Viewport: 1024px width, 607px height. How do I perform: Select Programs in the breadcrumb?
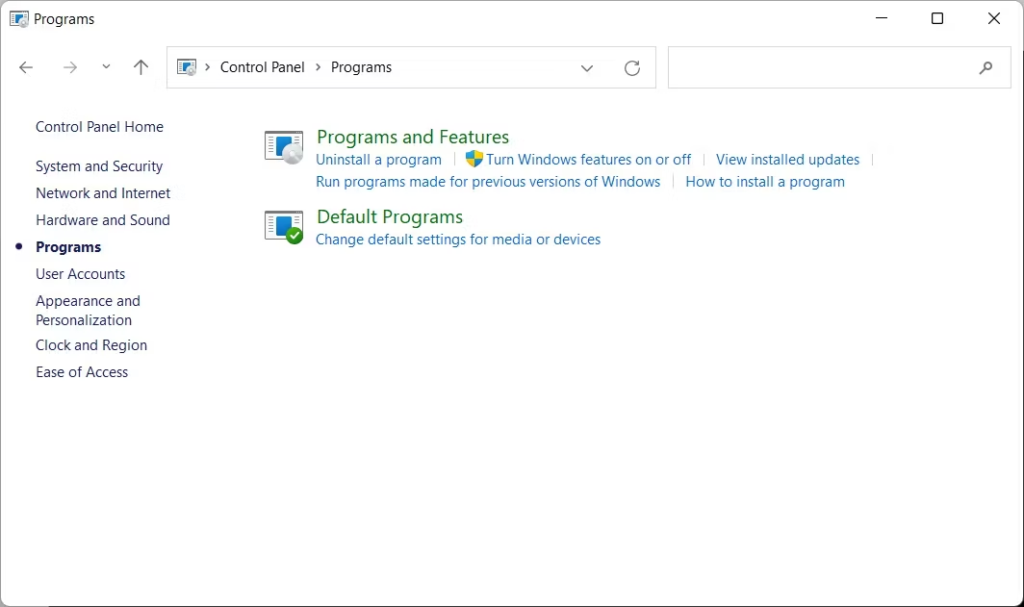coord(361,67)
